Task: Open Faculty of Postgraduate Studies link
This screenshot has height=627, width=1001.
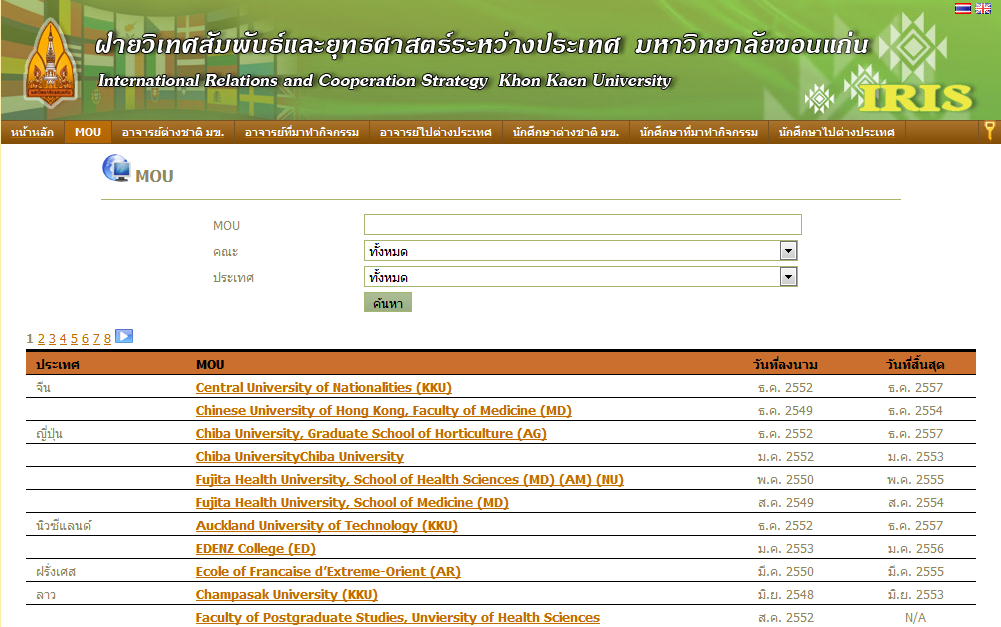Action: (398, 617)
